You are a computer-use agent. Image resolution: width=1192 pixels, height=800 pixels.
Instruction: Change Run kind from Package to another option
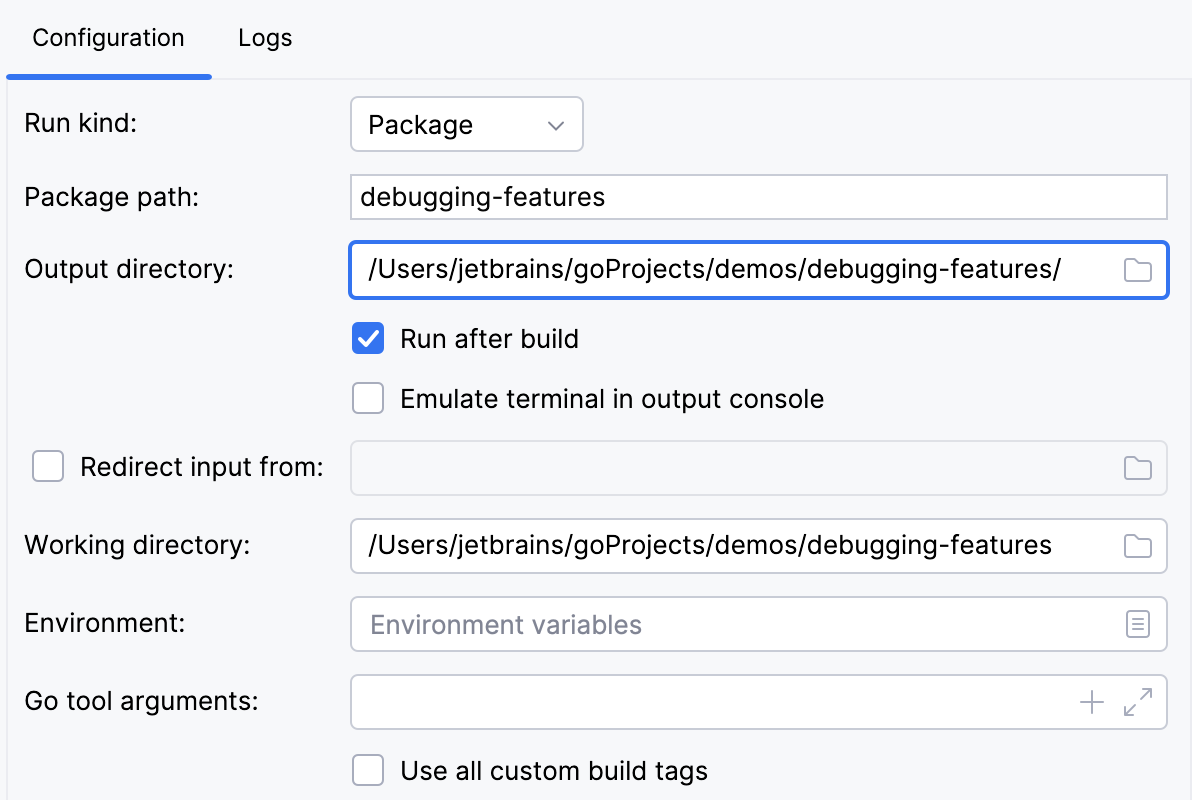coord(466,124)
